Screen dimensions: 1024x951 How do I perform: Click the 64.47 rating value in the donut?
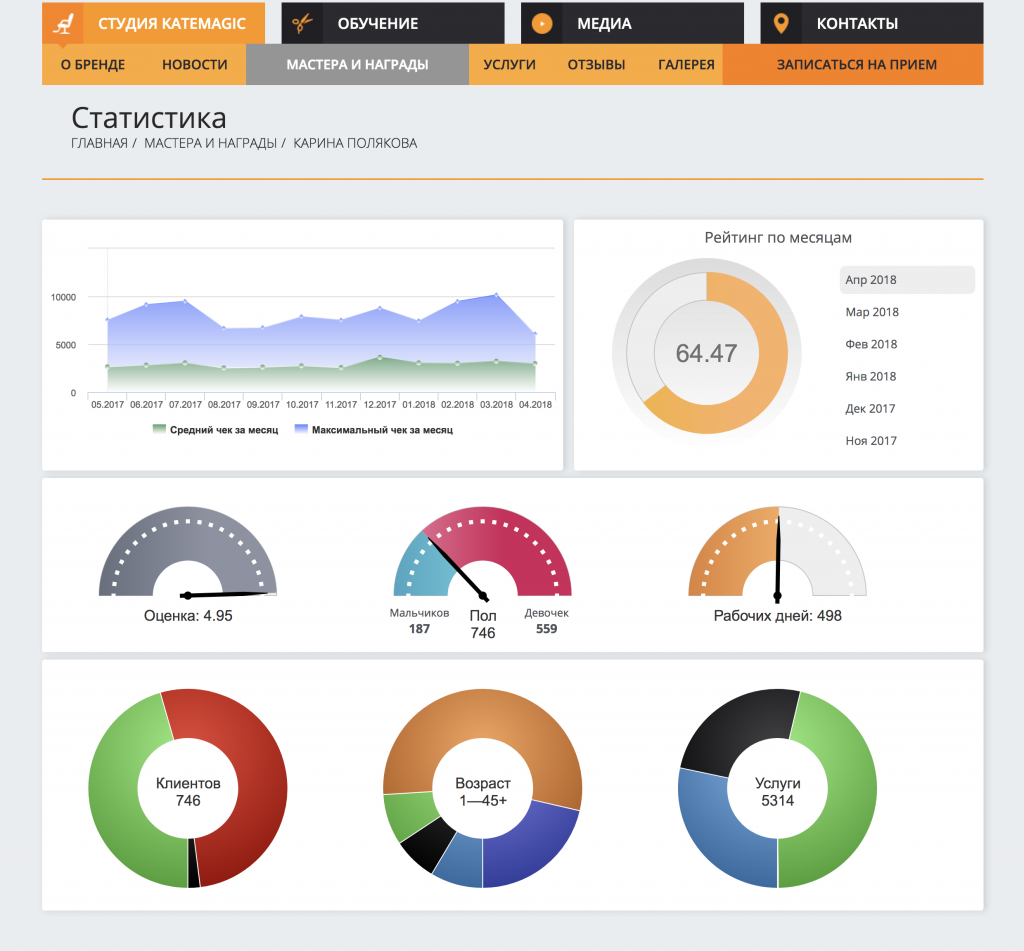pyautogui.click(x=707, y=353)
